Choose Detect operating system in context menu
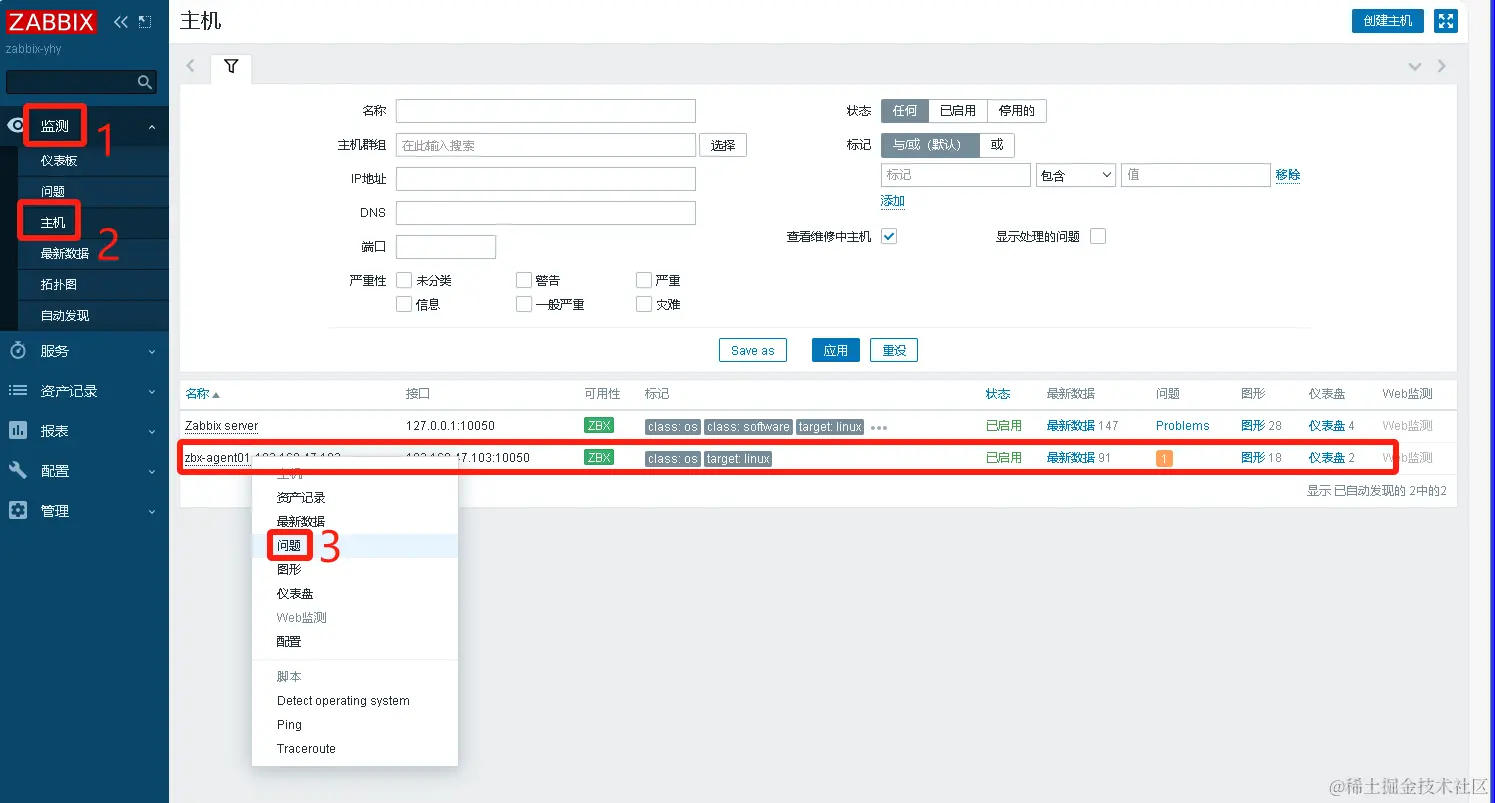 (x=355, y=701)
